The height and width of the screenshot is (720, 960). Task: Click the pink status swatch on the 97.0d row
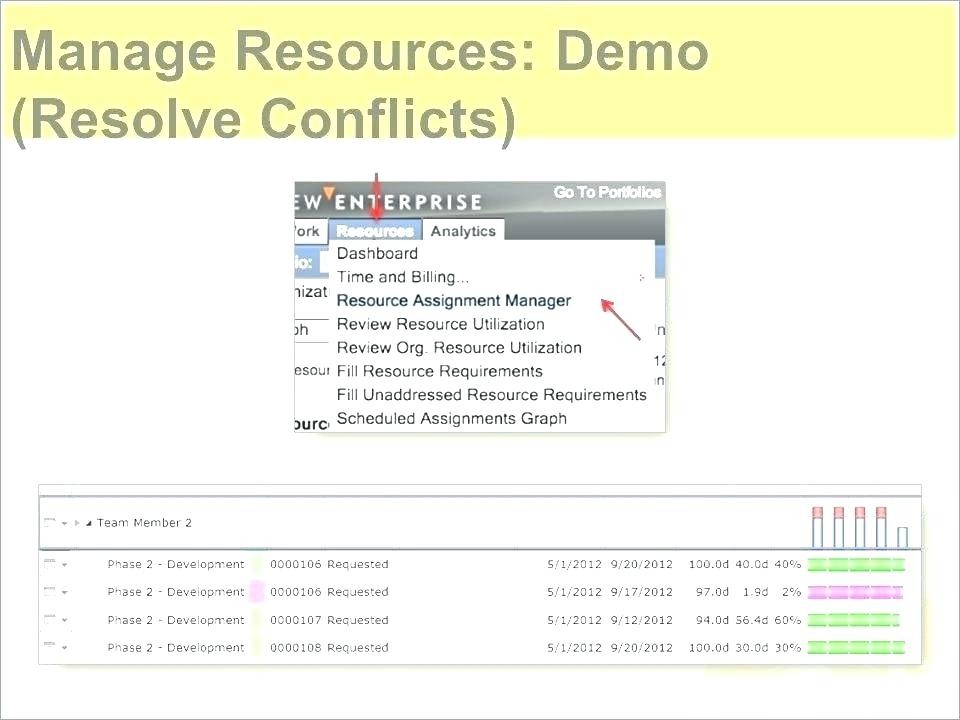point(256,592)
